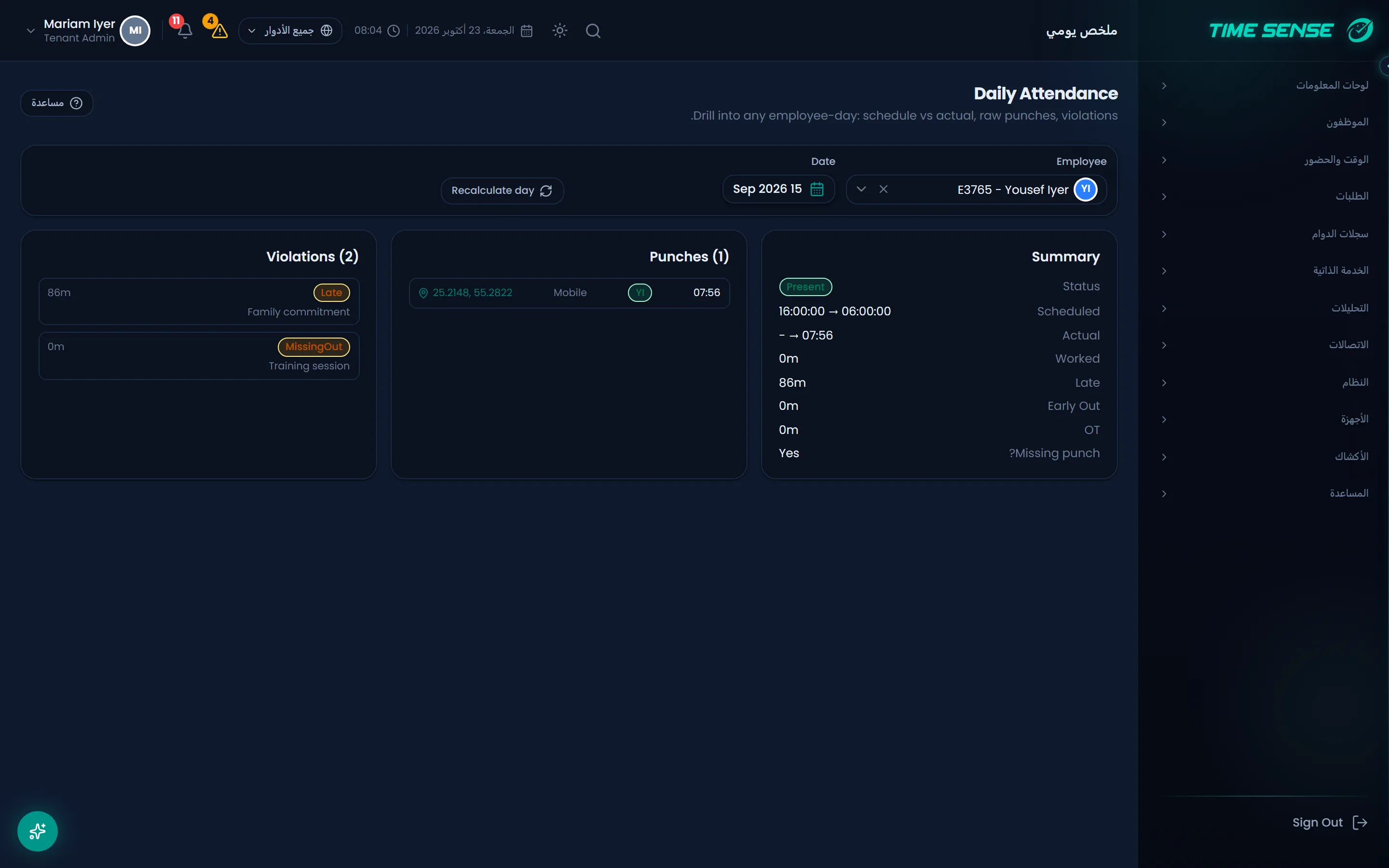Open the search magnifier
The width and height of the screenshot is (1389, 868).
click(x=593, y=30)
